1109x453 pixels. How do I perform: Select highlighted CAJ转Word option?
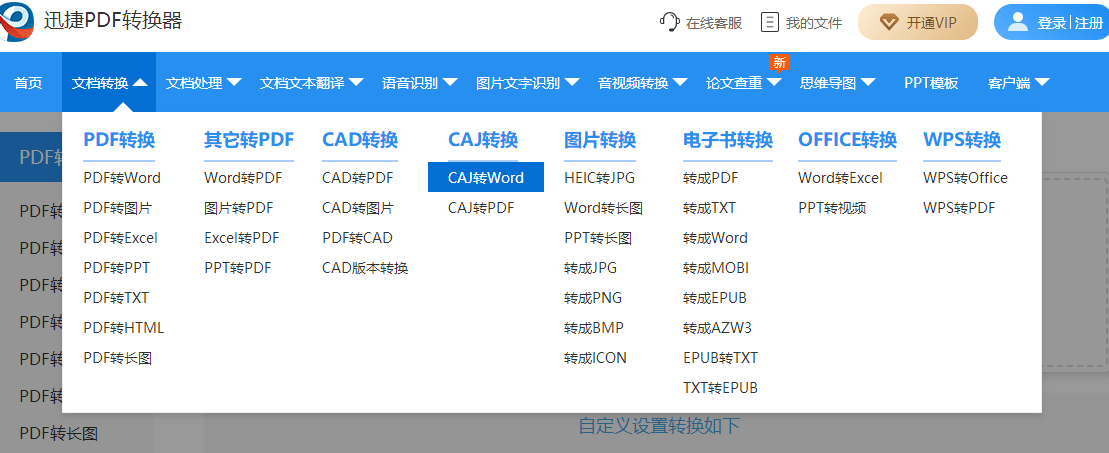point(486,177)
